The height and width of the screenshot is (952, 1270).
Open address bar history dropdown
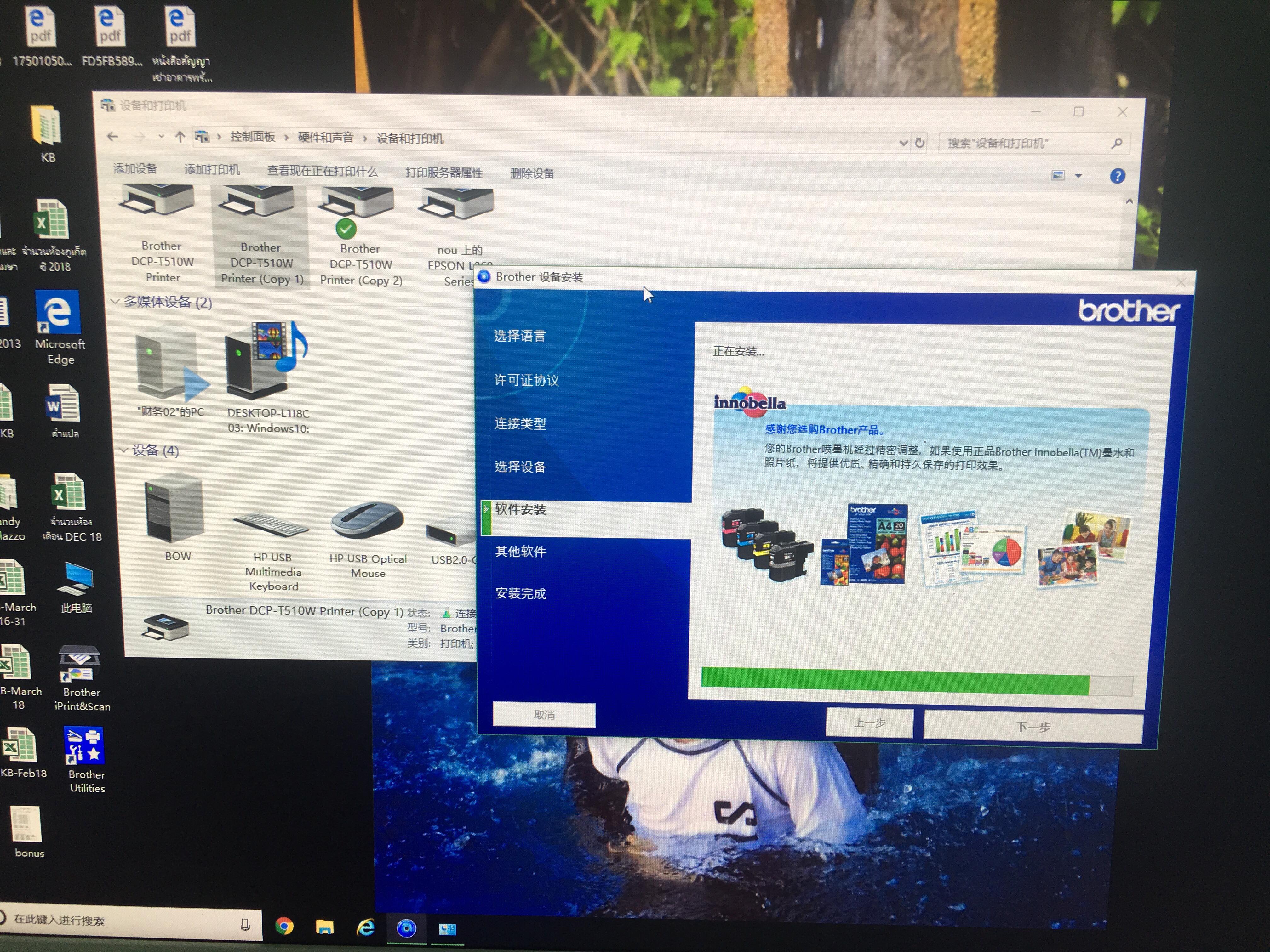point(903,143)
